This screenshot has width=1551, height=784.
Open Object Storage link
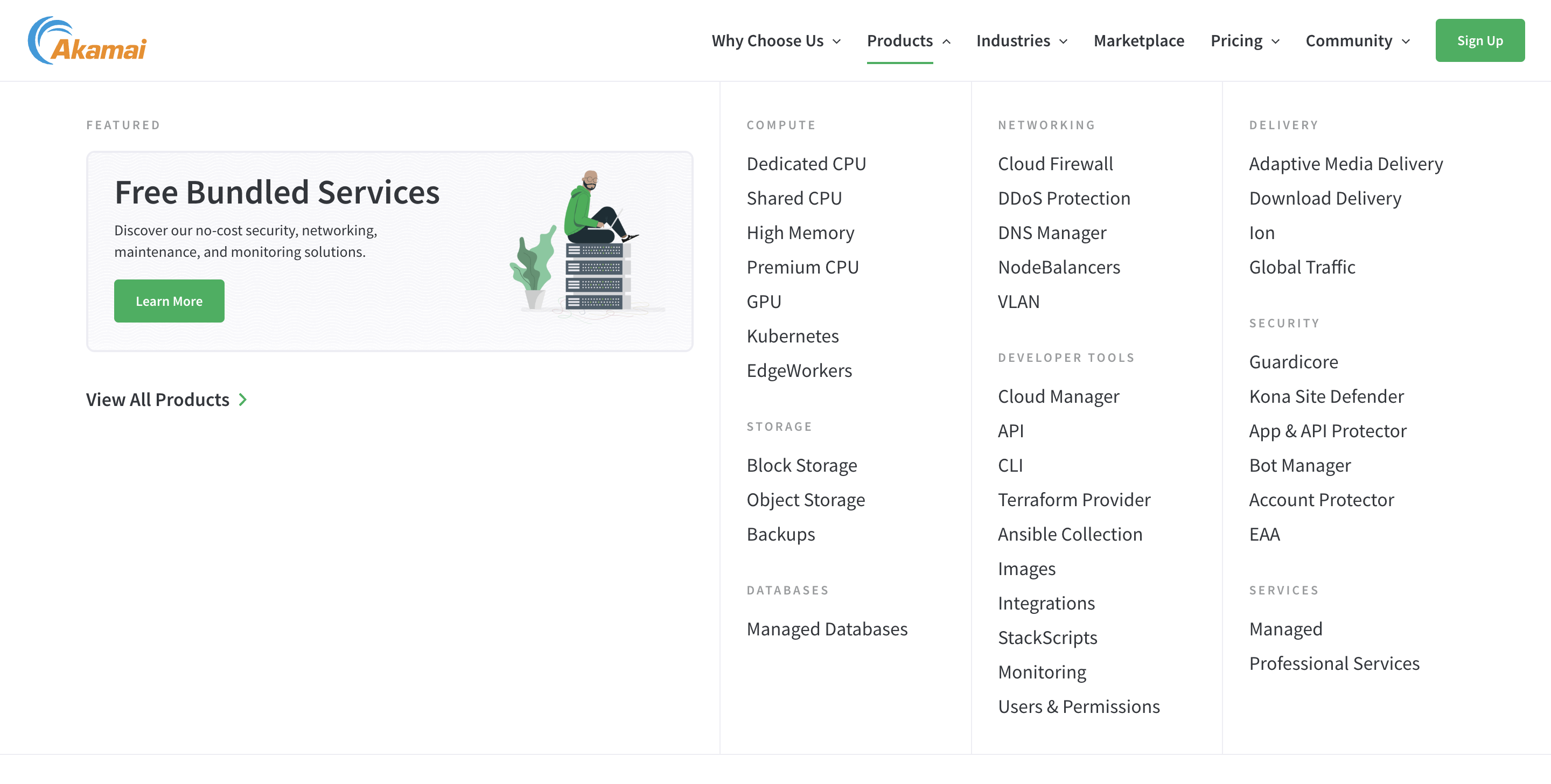point(806,500)
